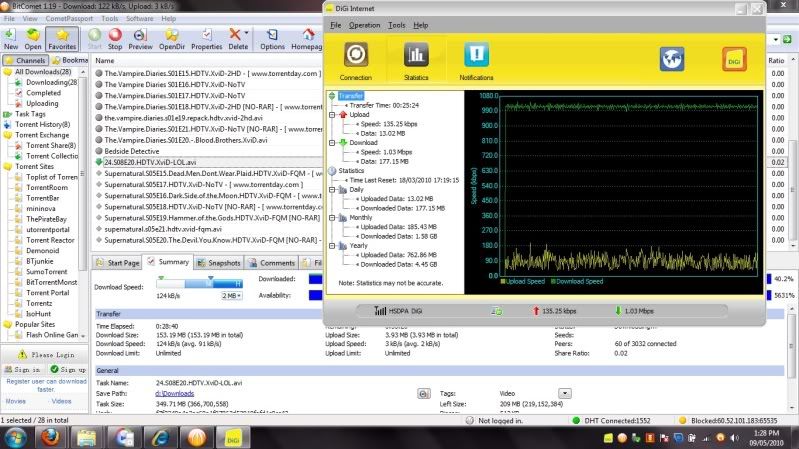Image resolution: width=799 pixels, height=449 pixels.
Task: Open the Connection panel in DiGi Internet
Action: pyautogui.click(x=355, y=60)
